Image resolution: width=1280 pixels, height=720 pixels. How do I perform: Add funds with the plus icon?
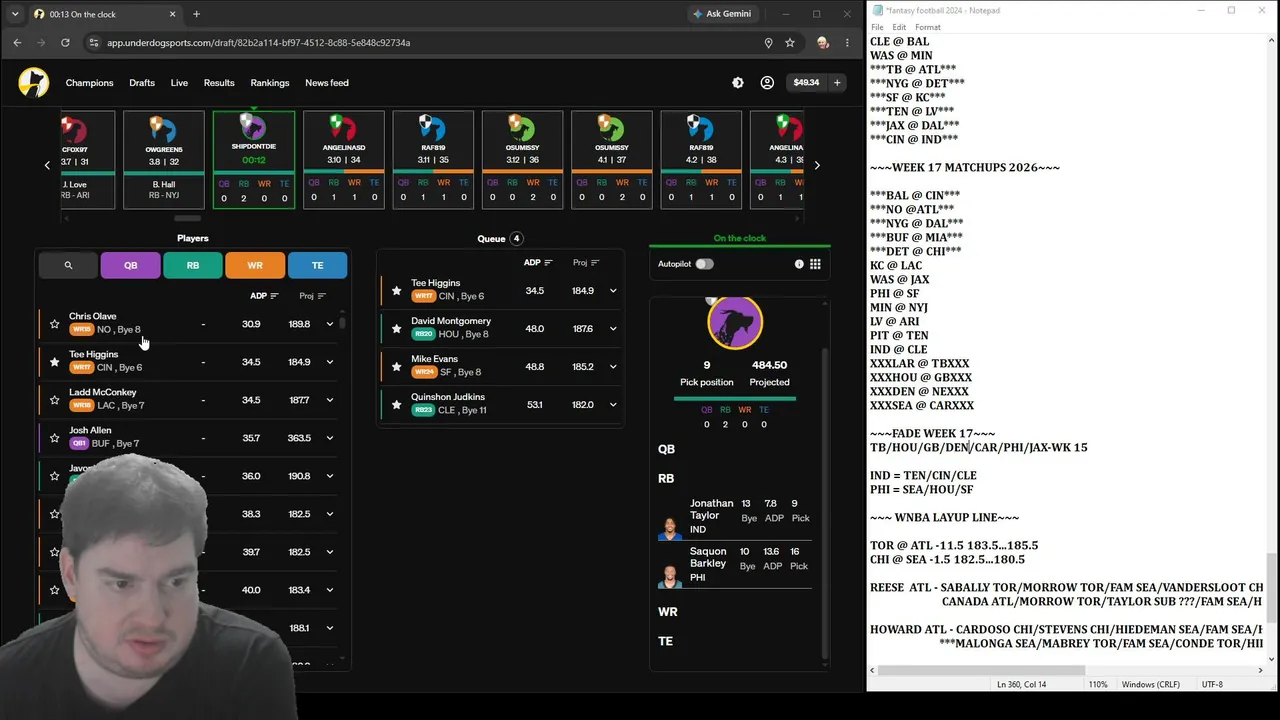(837, 83)
